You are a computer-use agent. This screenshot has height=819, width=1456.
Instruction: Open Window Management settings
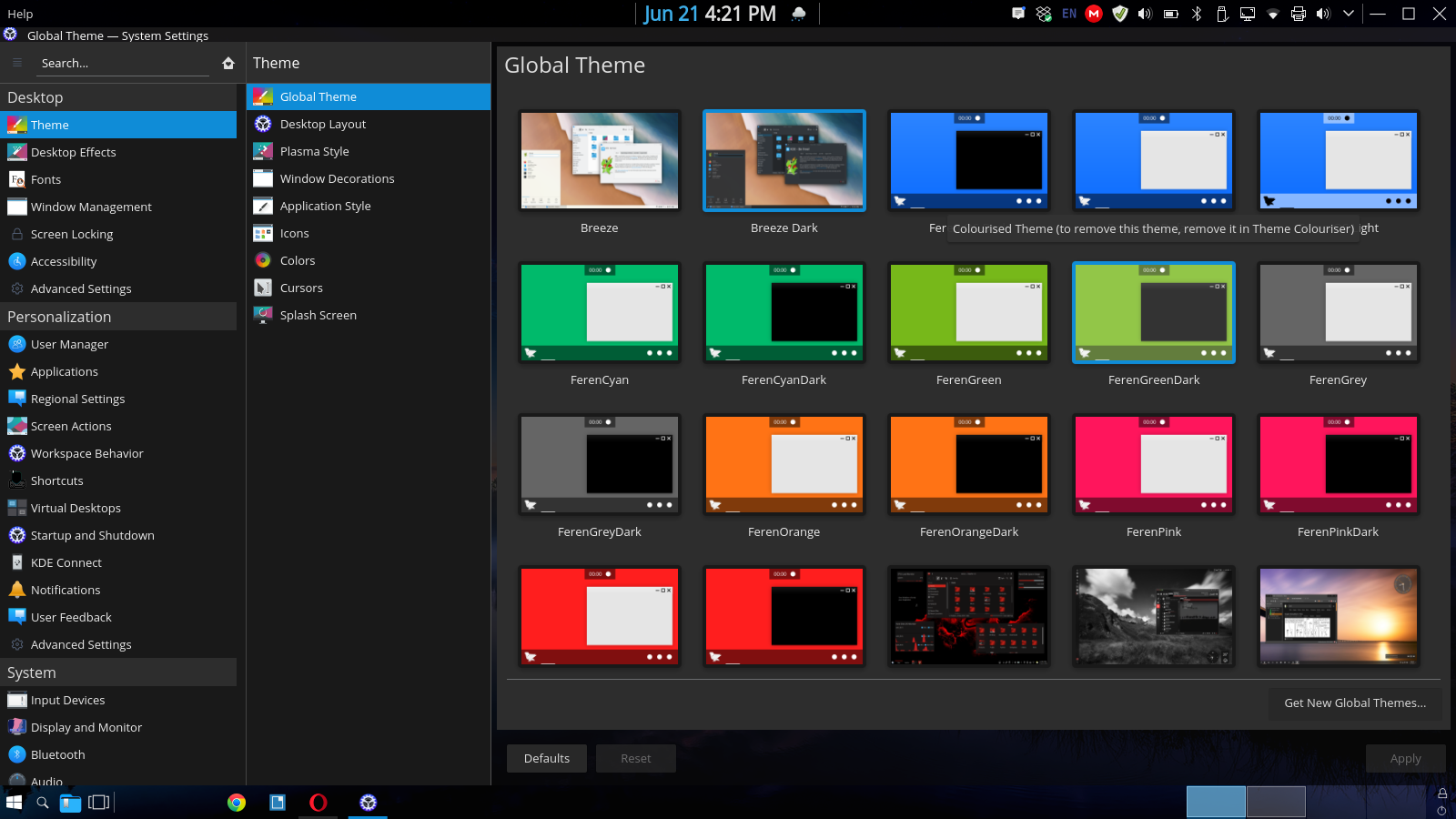coord(118,207)
